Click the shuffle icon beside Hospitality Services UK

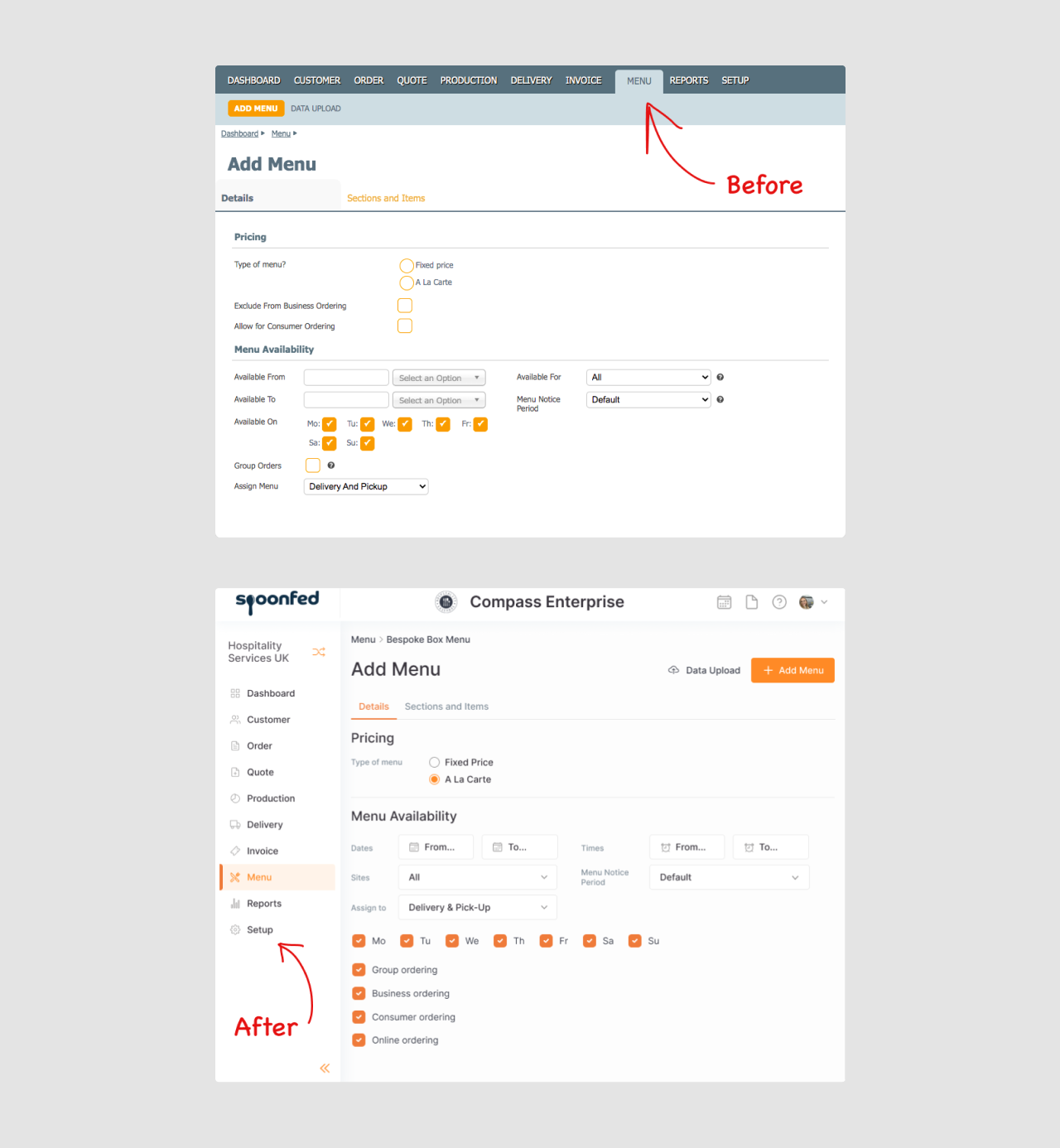point(319,652)
